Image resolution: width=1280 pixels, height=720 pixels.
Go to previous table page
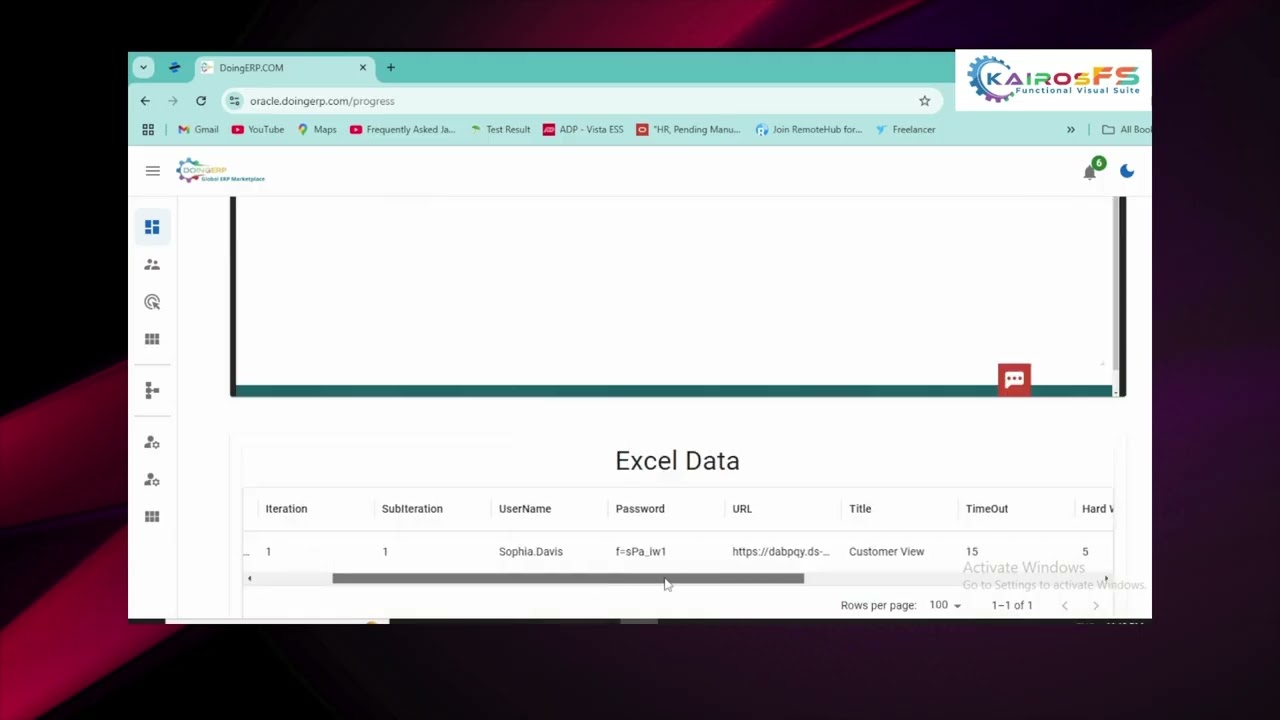pyautogui.click(x=1064, y=605)
